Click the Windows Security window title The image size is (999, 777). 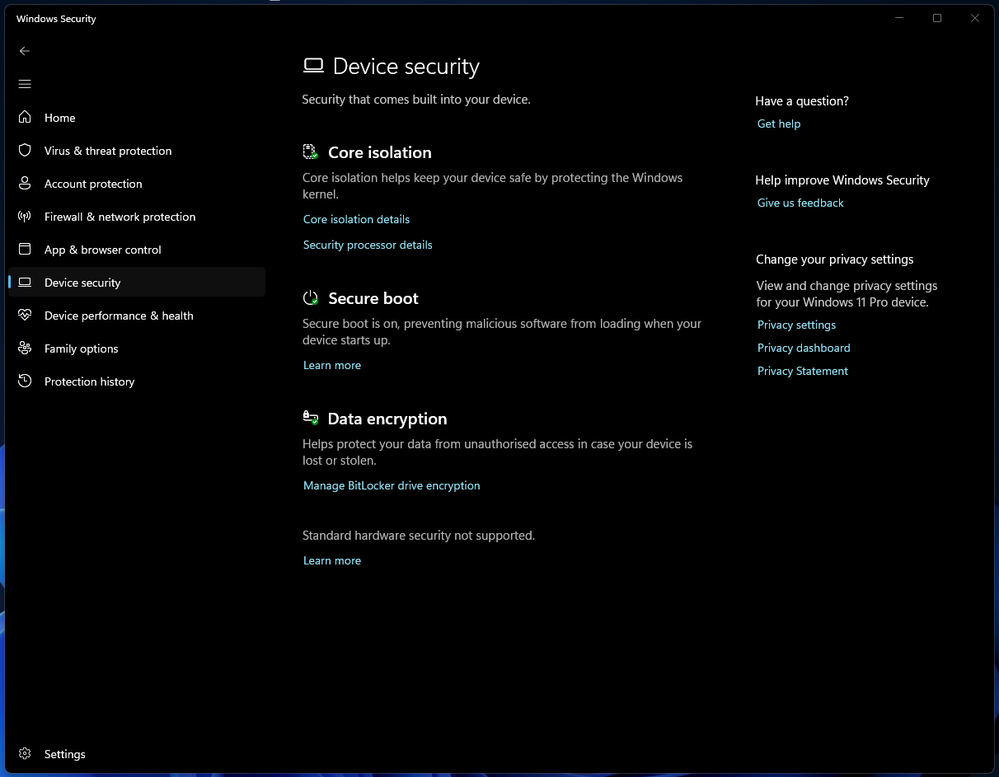[56, 18]
